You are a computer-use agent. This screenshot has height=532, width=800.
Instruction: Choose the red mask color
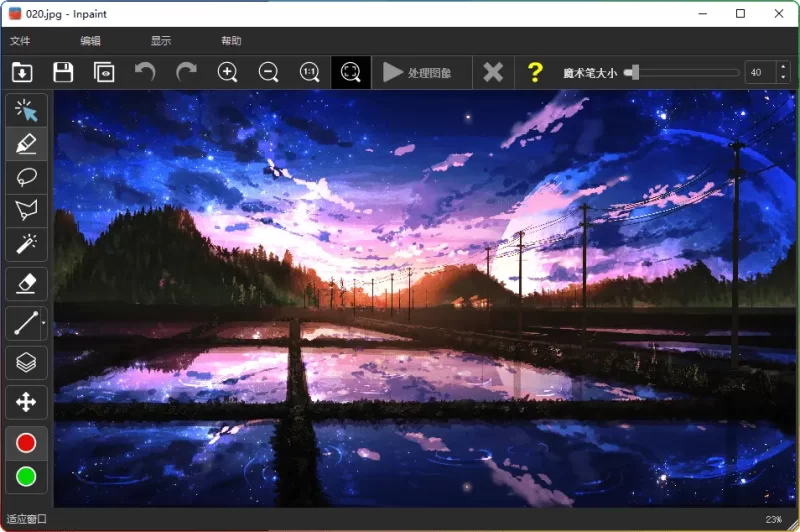(26, 443)
